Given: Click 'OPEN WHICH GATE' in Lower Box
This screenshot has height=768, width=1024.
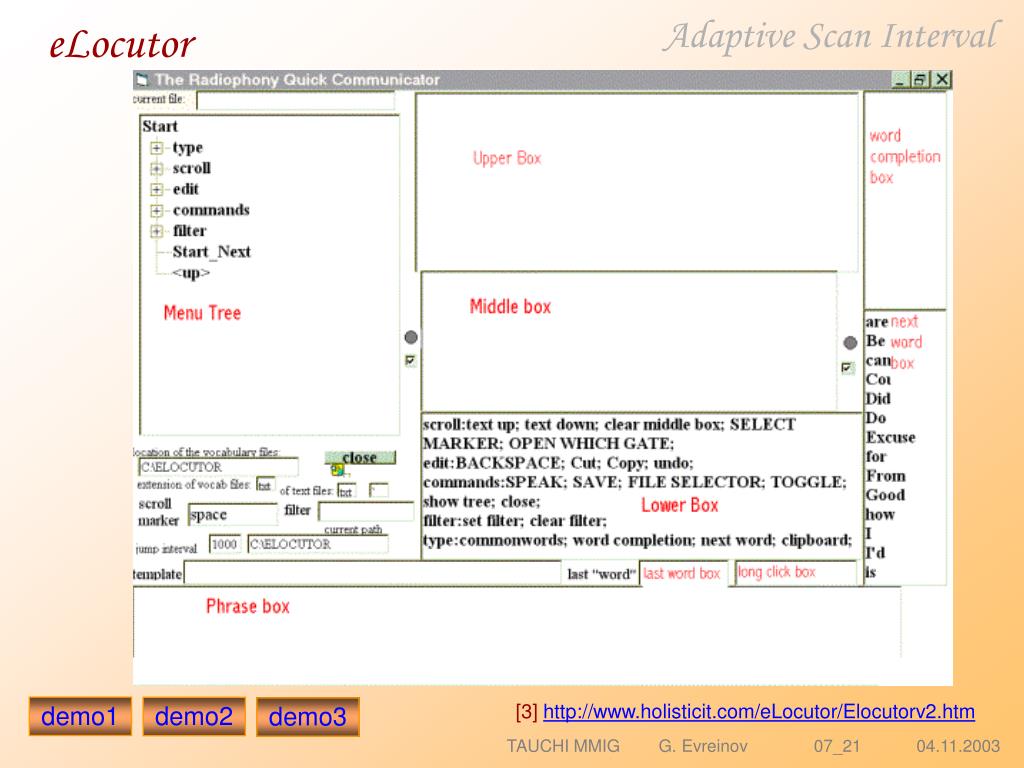Looking at the screenshot, I should coord(590,443).
